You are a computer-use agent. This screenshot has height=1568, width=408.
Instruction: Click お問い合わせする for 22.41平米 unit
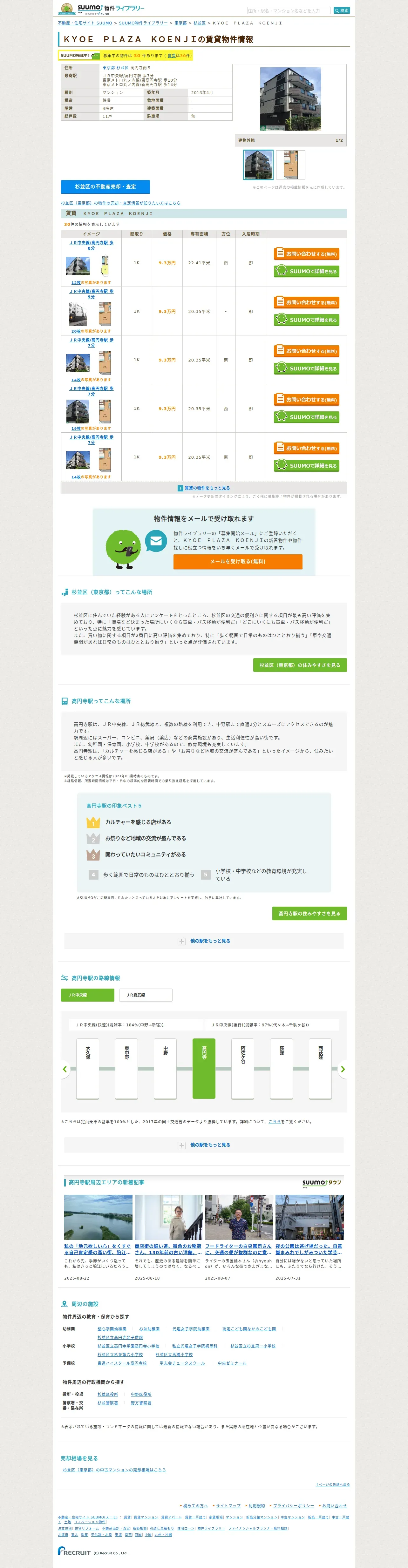(306, 254)
